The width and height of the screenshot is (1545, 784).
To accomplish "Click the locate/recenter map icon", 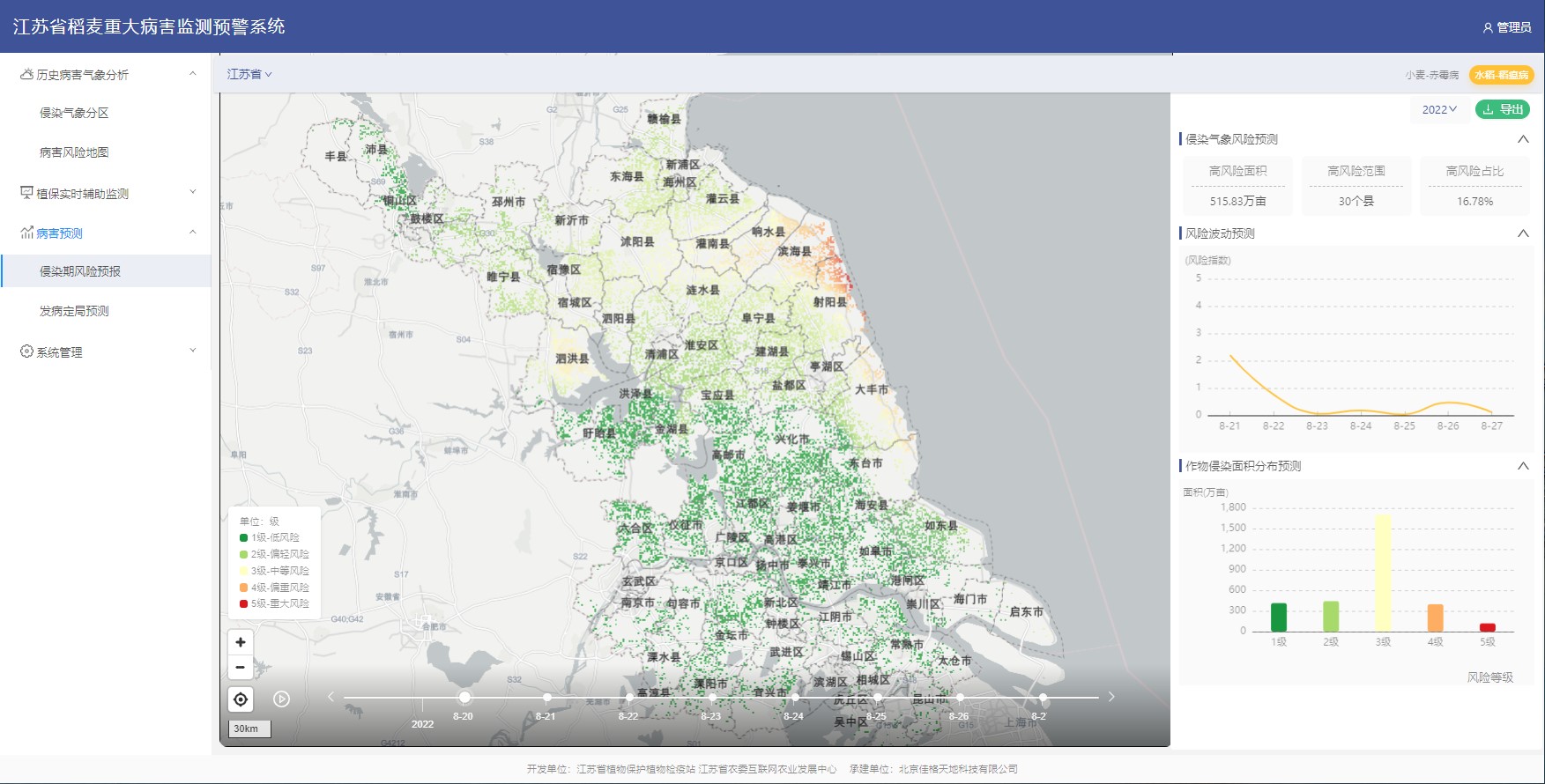I will [241, 699].
